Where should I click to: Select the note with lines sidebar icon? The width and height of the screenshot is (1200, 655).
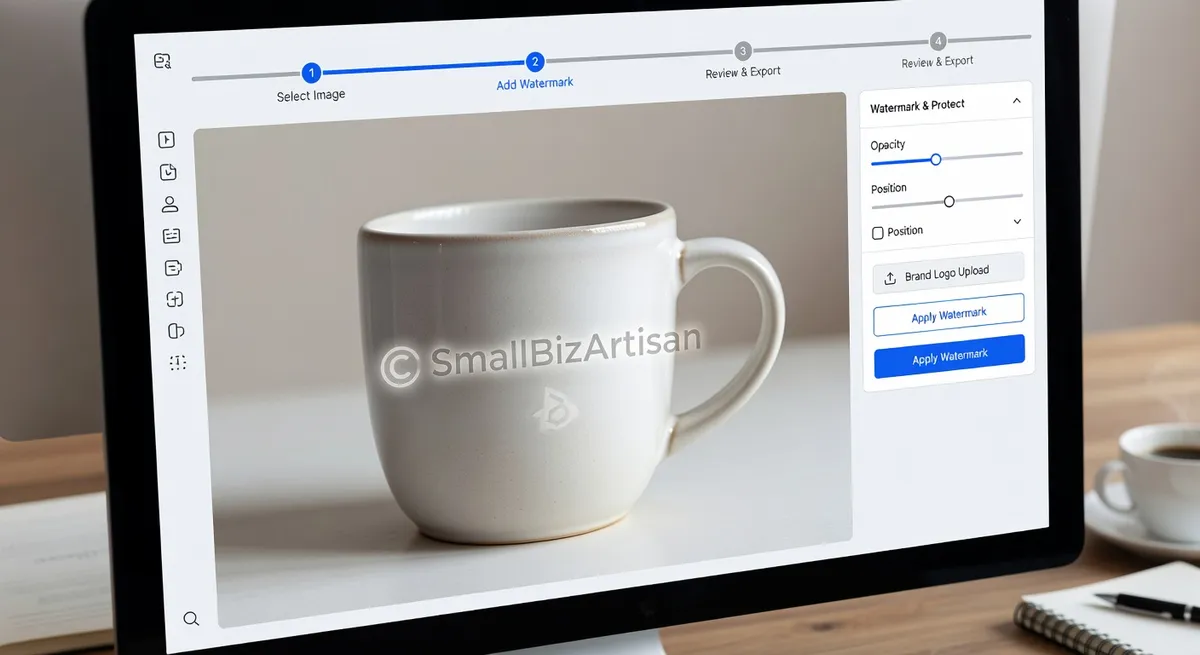(x=173, y=268)
